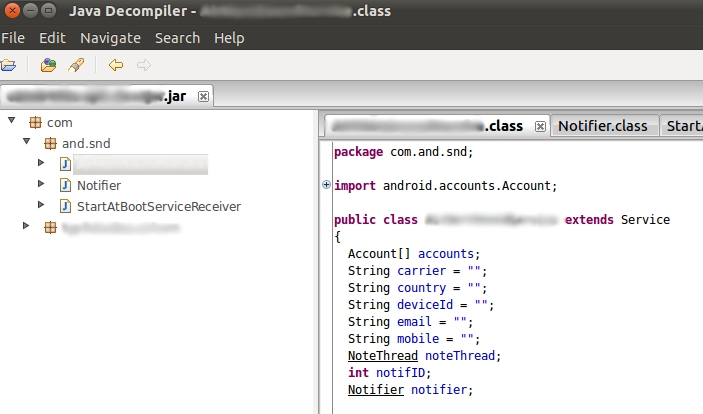
Task: Collapse the and.snd package node
Action: click(26, 143)
